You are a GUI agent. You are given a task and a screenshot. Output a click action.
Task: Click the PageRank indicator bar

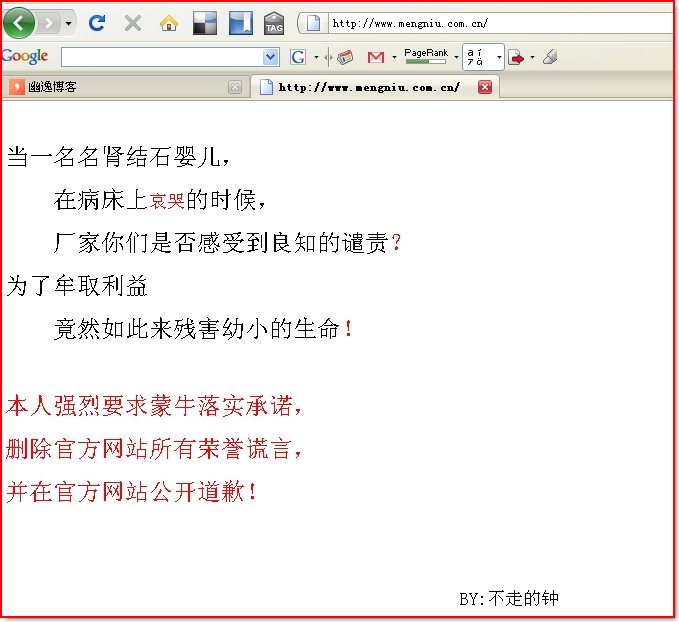(426, 56)
